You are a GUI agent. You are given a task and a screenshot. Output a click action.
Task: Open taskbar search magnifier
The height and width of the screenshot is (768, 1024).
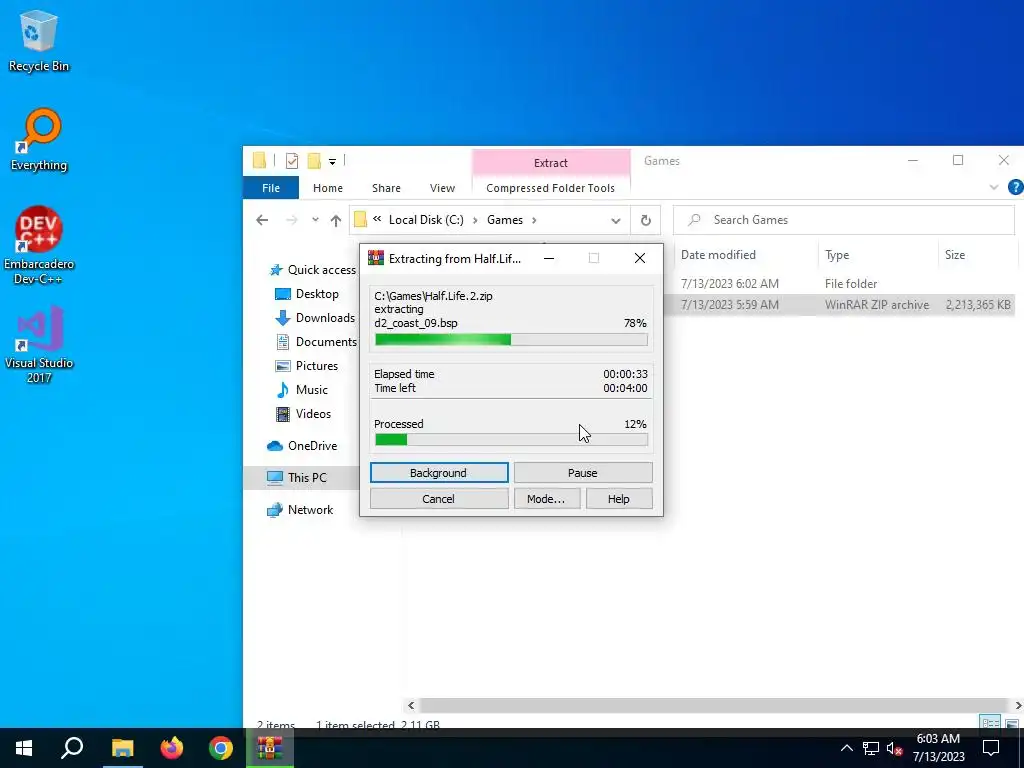coord(72,748)
